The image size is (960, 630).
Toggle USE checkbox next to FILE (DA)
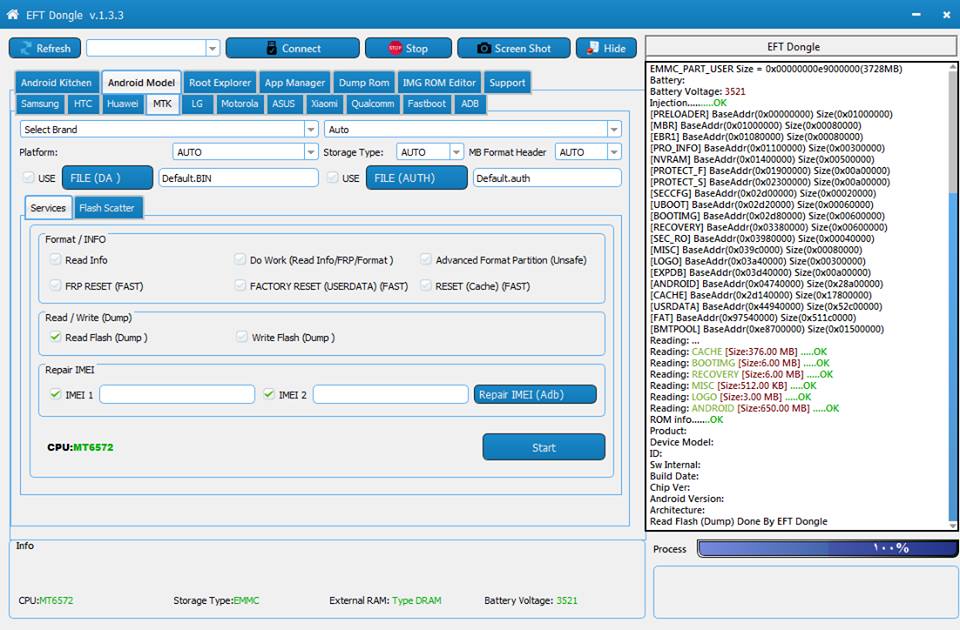click(28, 178)
